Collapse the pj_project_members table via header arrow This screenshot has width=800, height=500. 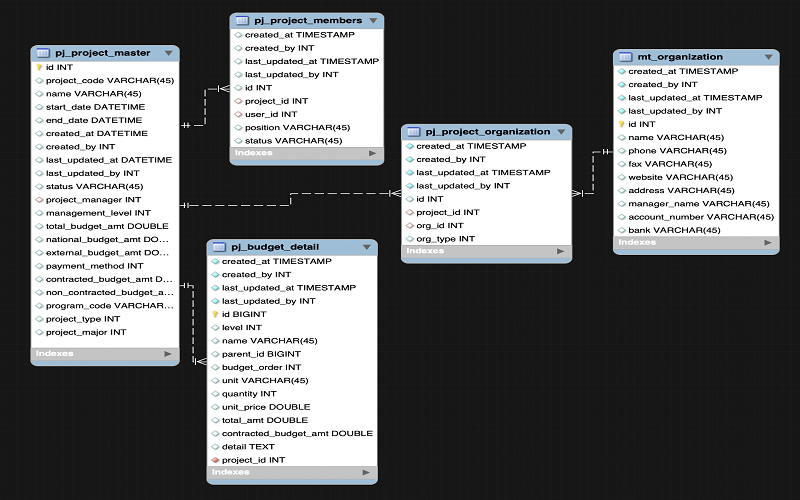(x=373, y=20)
